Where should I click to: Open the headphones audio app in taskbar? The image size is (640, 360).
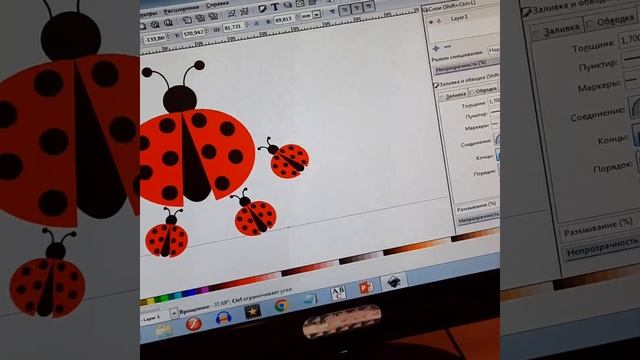click(x=223, y=318)
